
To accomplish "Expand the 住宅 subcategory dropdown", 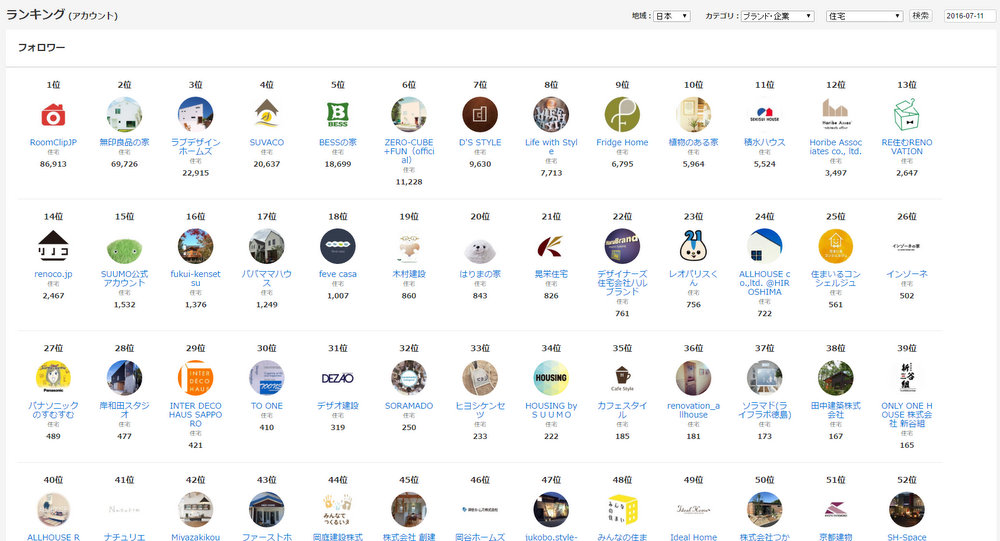I will click(864, 16).
